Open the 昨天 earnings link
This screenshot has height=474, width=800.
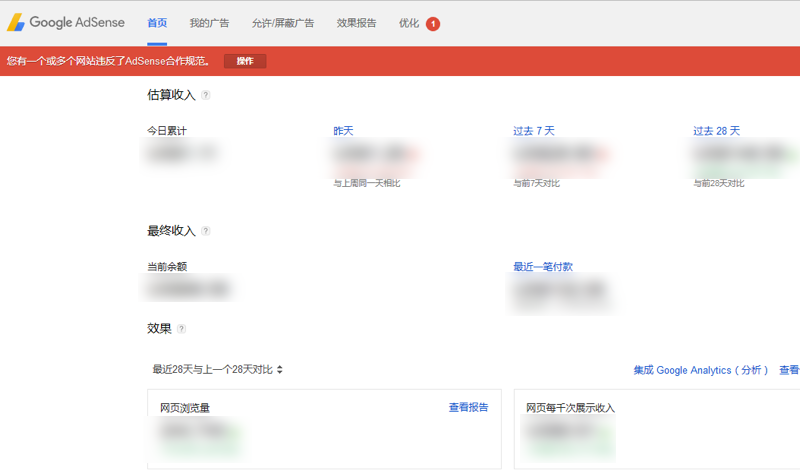pyautogui.click(x=343, y=131)
